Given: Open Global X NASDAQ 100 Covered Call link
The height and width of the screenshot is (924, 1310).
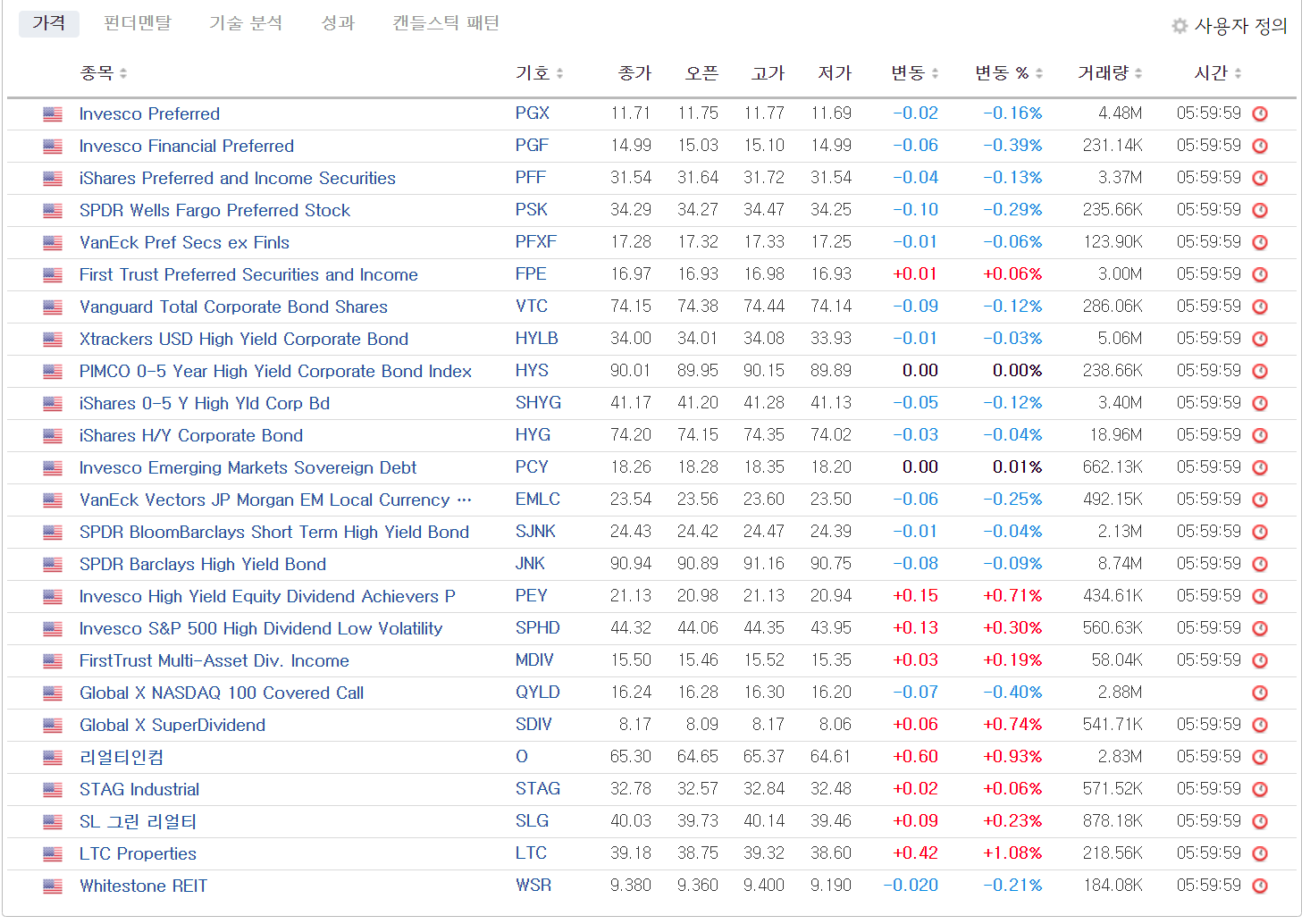Looking at the screenshot, I should point(222,693).
